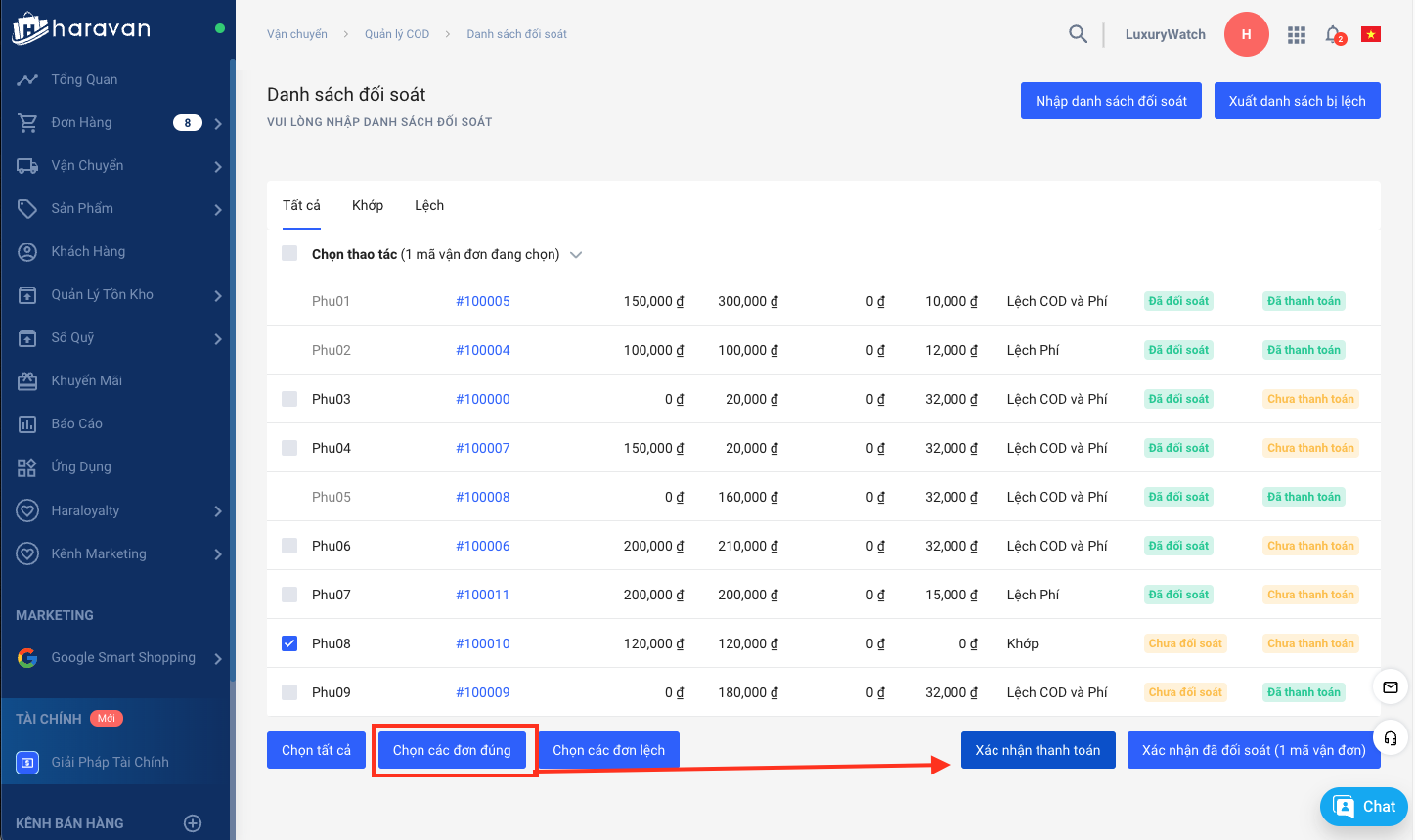
Task: Click the headset support icon
Action: [x=1390, y=737]
